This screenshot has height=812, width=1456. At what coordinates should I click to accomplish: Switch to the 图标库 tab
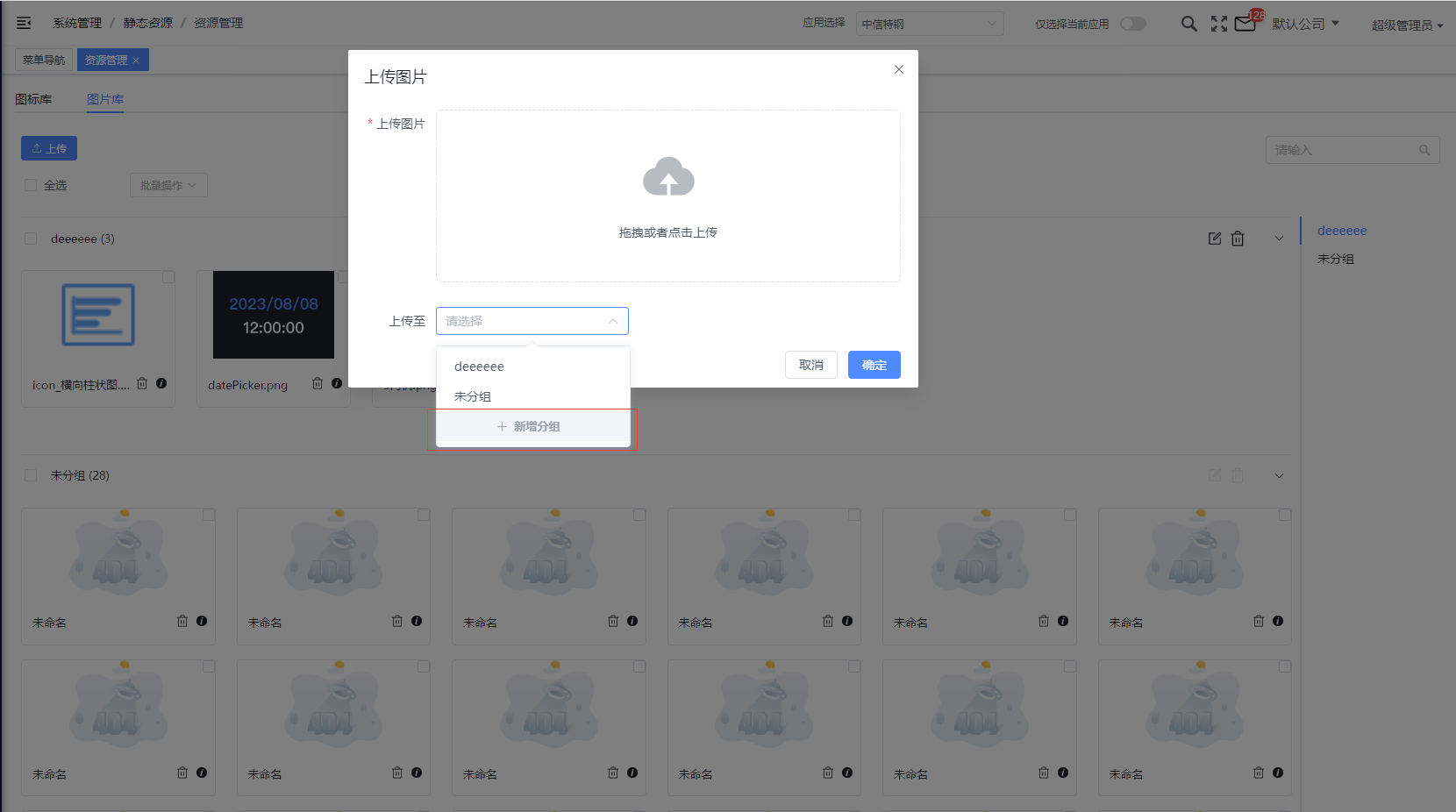(x=33, y=99)
